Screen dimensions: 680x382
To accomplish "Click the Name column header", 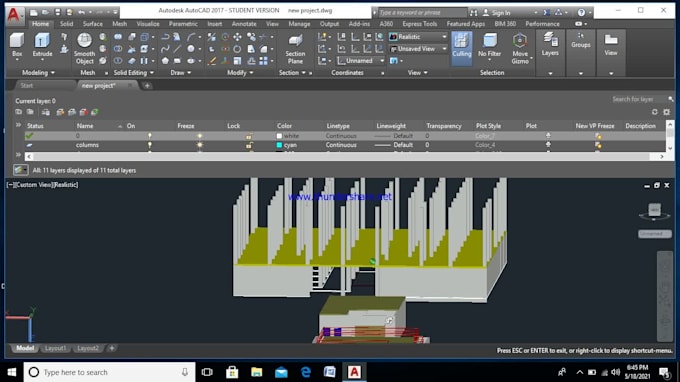I will pyautogui.click(x=85, y=126).
